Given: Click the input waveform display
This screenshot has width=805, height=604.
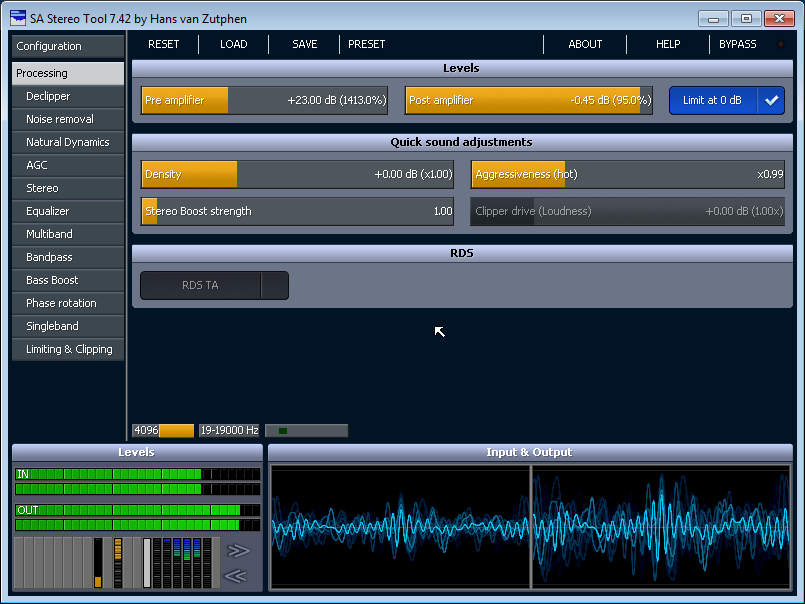Looking at the screenshot, I should click(400, 526).
